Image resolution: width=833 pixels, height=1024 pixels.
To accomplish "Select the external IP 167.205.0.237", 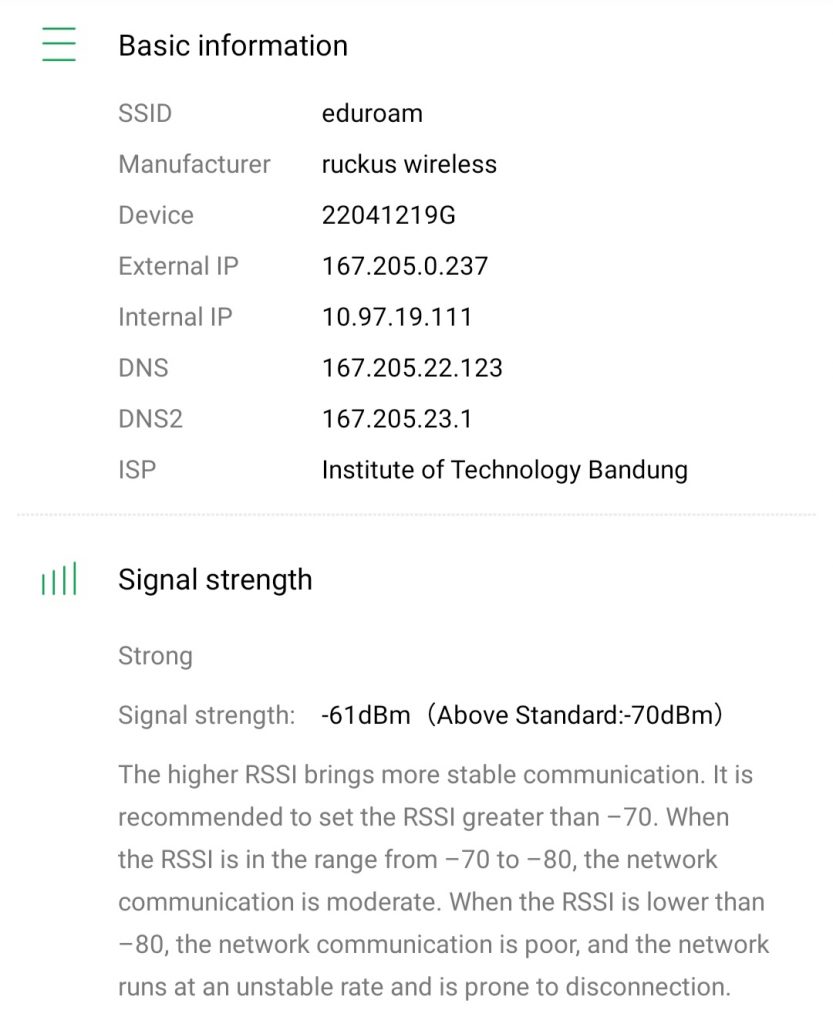I will coord(405,266).
